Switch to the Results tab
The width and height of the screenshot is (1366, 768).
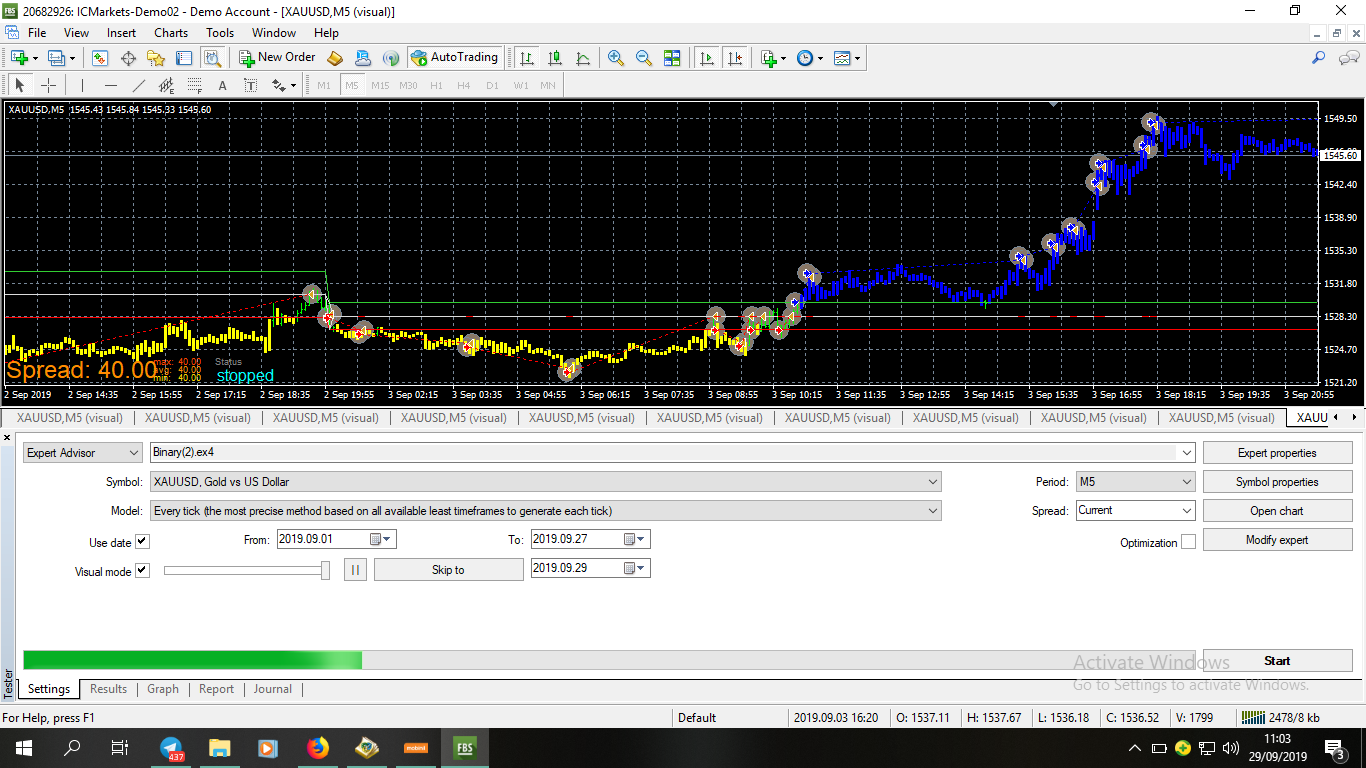click(108, 689)
